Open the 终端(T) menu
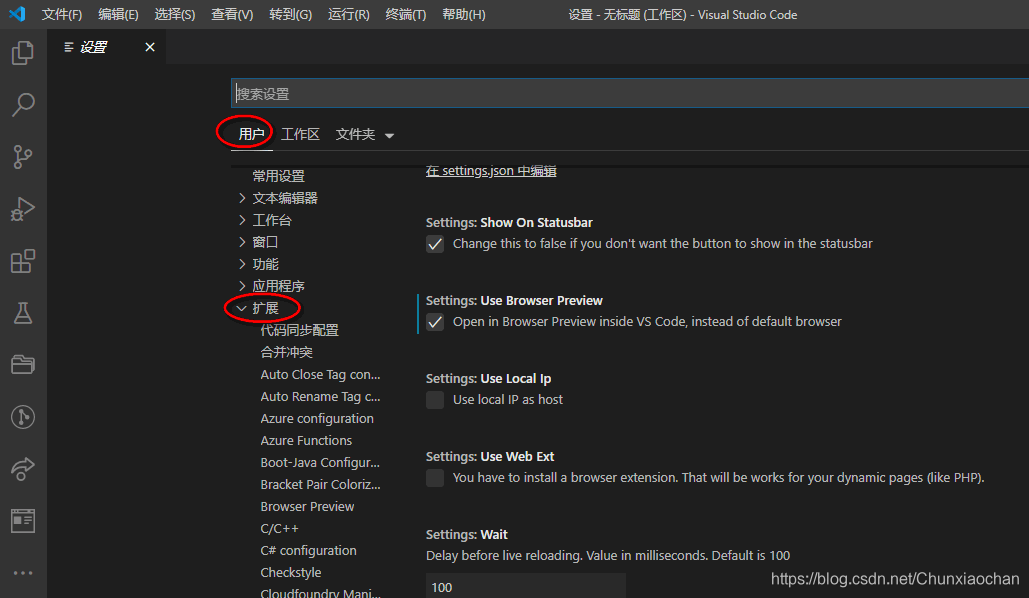Screen dimensions: 1029x598 click(406, 14)
